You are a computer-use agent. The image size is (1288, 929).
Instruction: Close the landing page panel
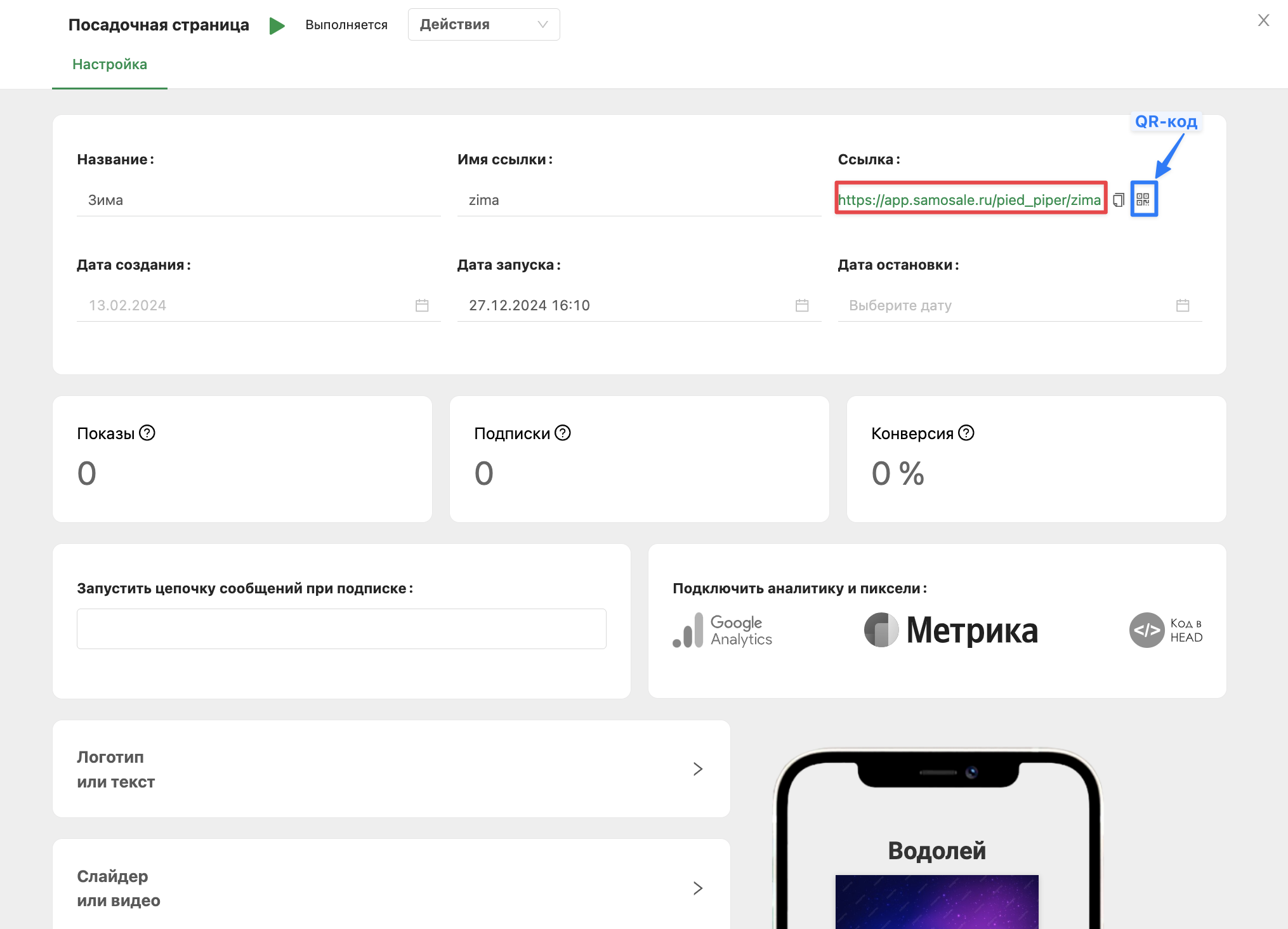(1263, 20)
